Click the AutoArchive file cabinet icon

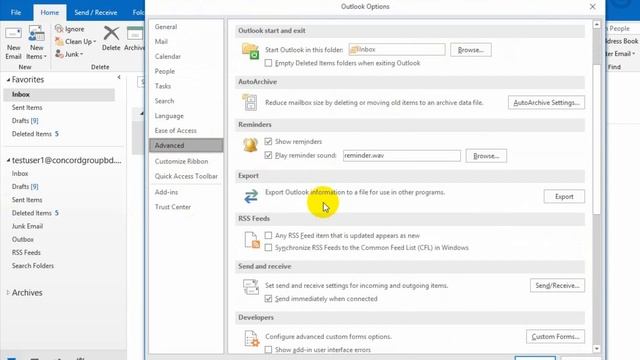click(250, 102)
